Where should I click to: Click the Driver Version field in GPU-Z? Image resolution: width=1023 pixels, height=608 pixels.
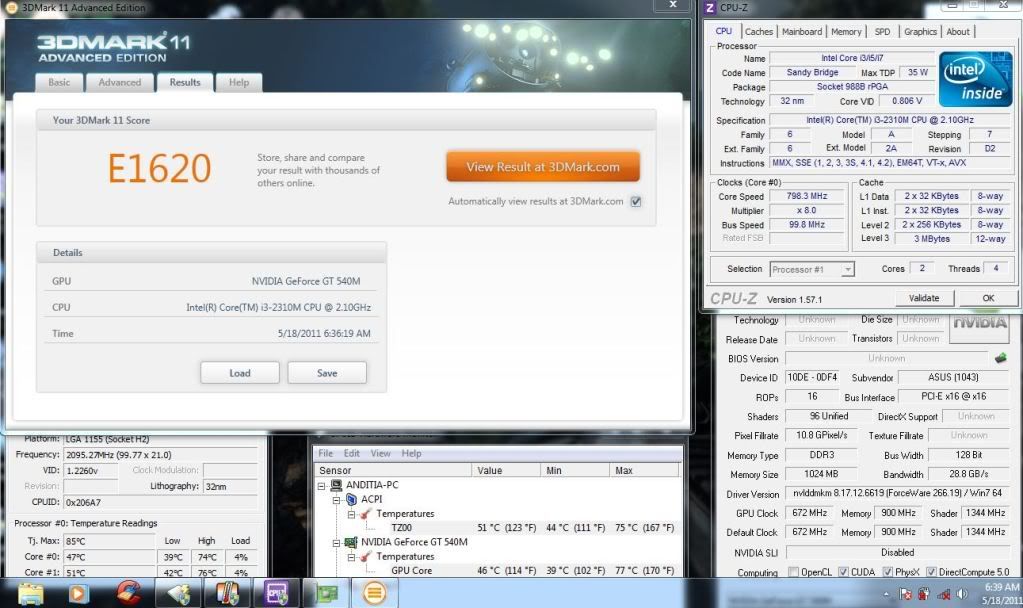tap(898, 494)
